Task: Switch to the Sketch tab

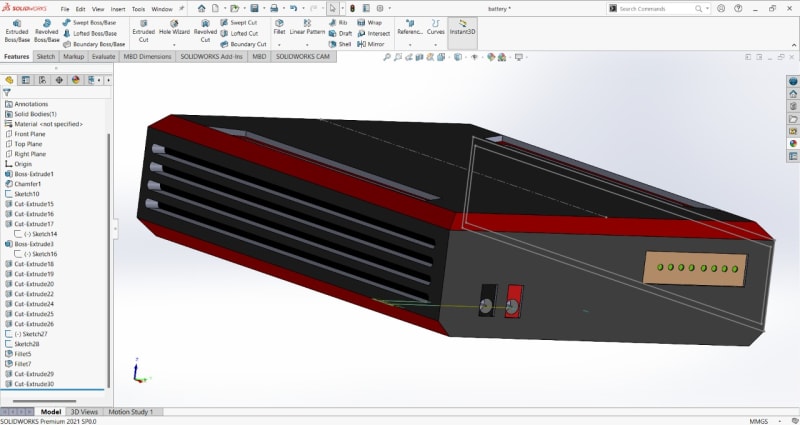Action: (x=46, y=57)
